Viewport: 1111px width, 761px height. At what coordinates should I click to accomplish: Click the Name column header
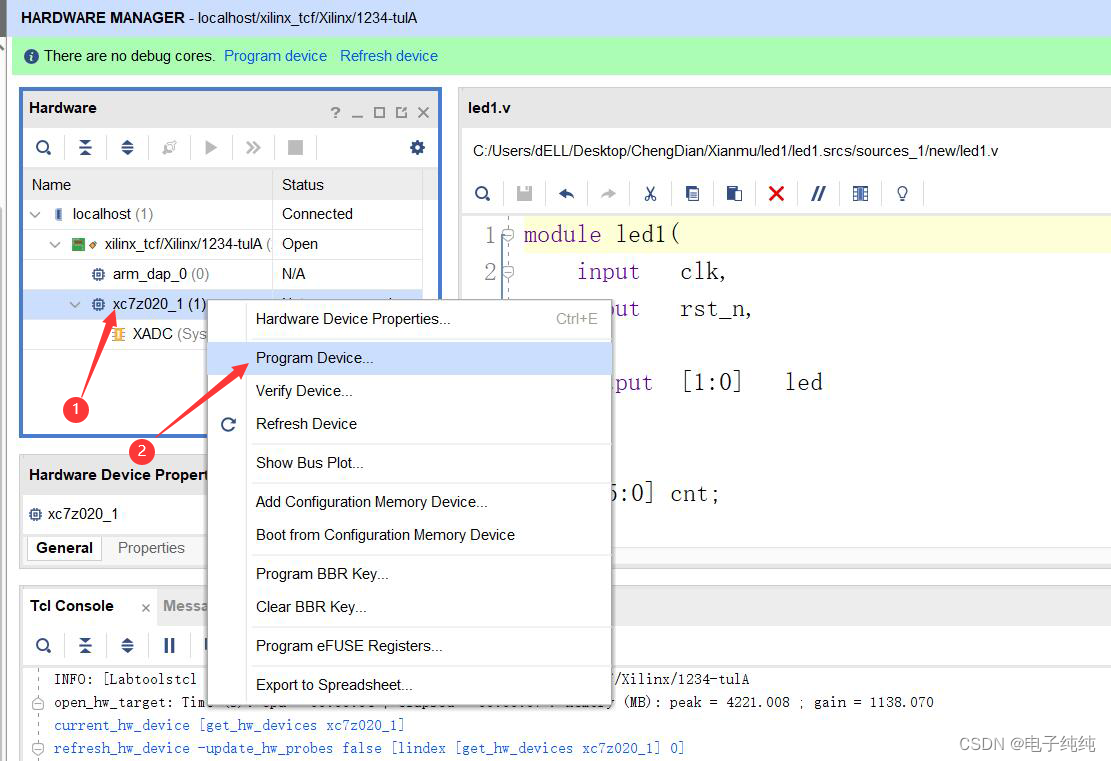point(148,185)
